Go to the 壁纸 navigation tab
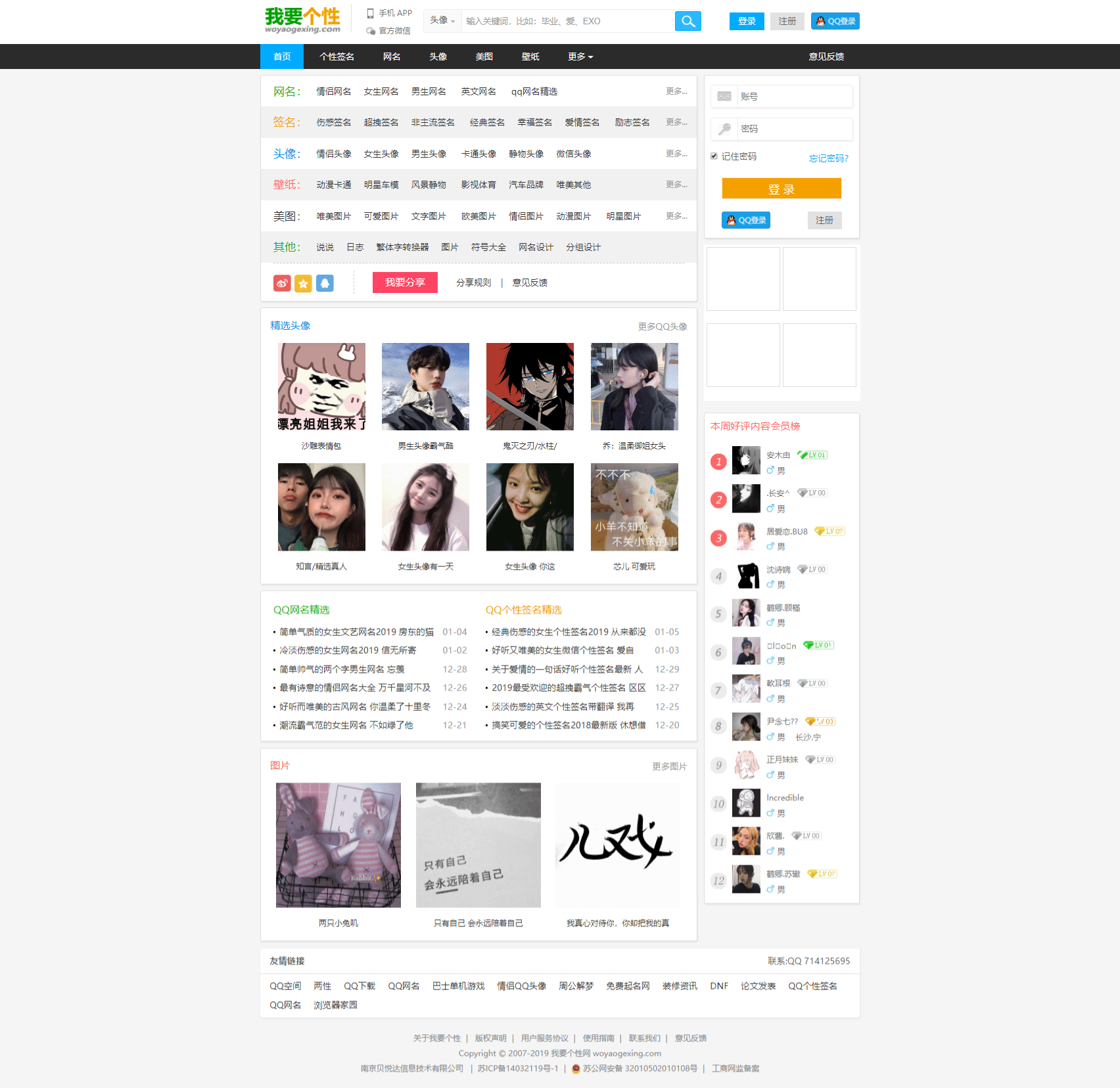Image resolution: width=1120 pixels, height=1088 pixels. [x=530, y=57]
